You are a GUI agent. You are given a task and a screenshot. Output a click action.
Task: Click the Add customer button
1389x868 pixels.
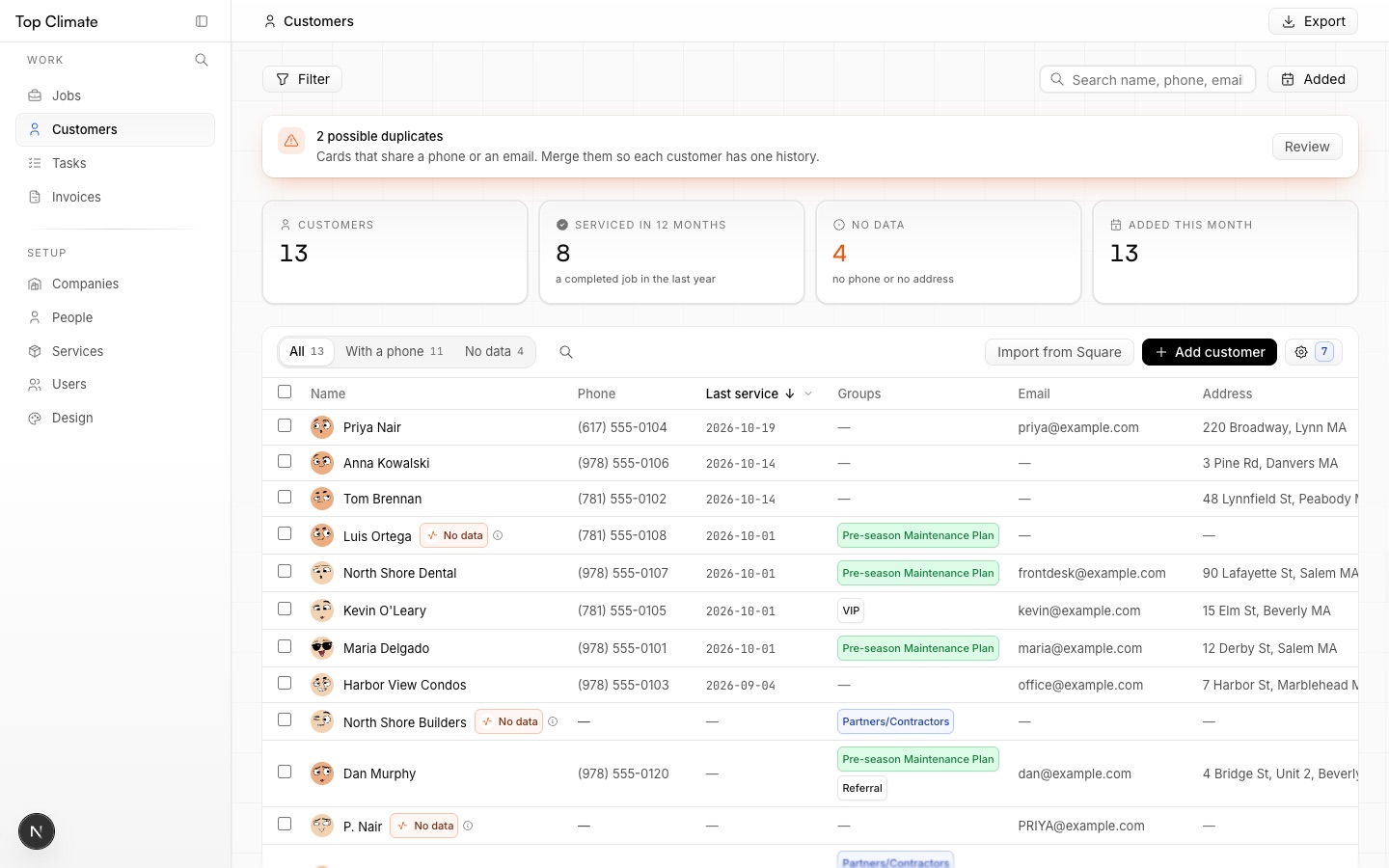pos(1210,352)
